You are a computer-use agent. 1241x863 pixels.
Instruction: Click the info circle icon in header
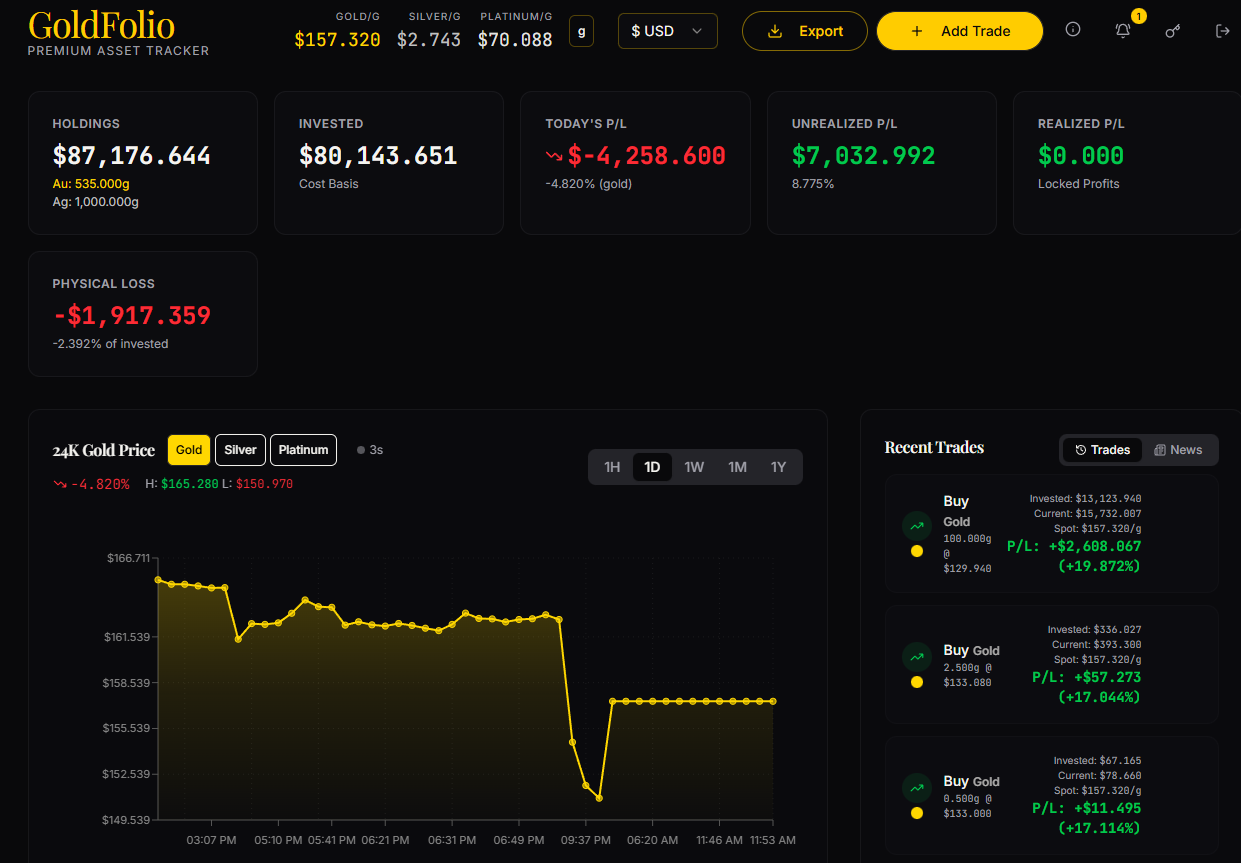1073,30
